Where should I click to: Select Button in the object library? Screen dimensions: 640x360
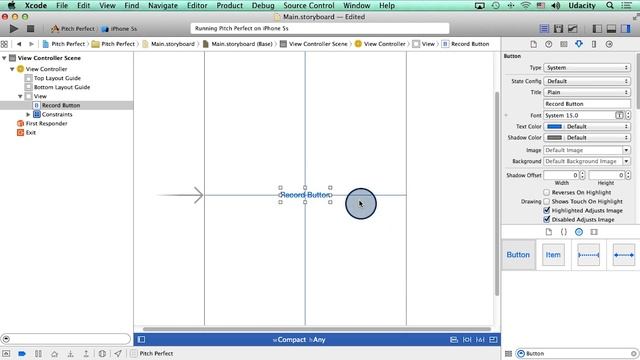[518, 255]
